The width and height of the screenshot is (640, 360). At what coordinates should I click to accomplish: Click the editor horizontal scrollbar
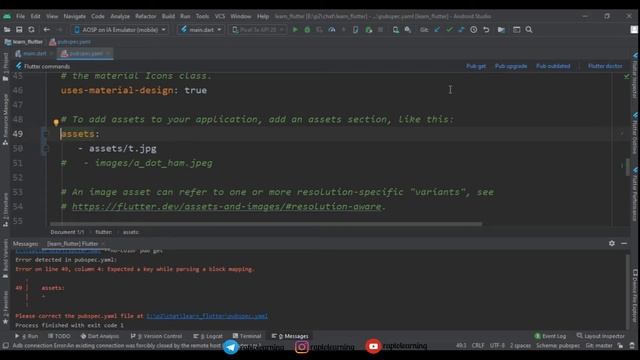[x=266, y=224]
